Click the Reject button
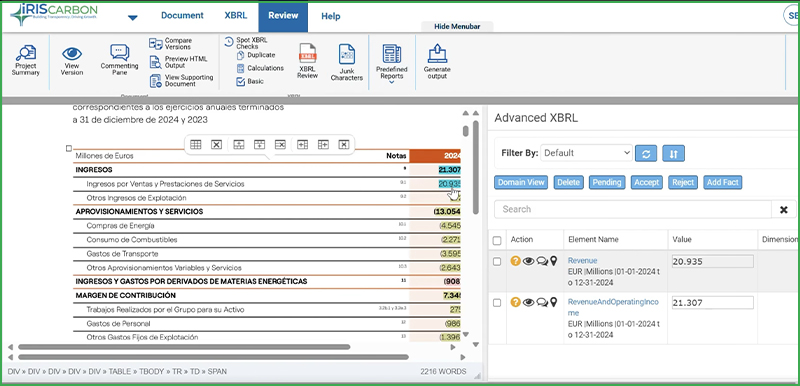This screenshot has width=800, height=386. coord(683,183)
